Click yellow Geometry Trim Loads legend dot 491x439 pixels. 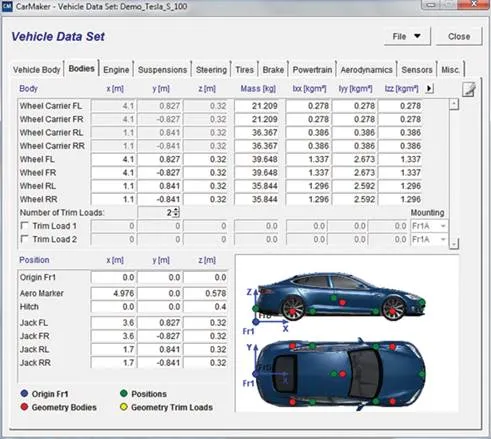coord(124,407)
